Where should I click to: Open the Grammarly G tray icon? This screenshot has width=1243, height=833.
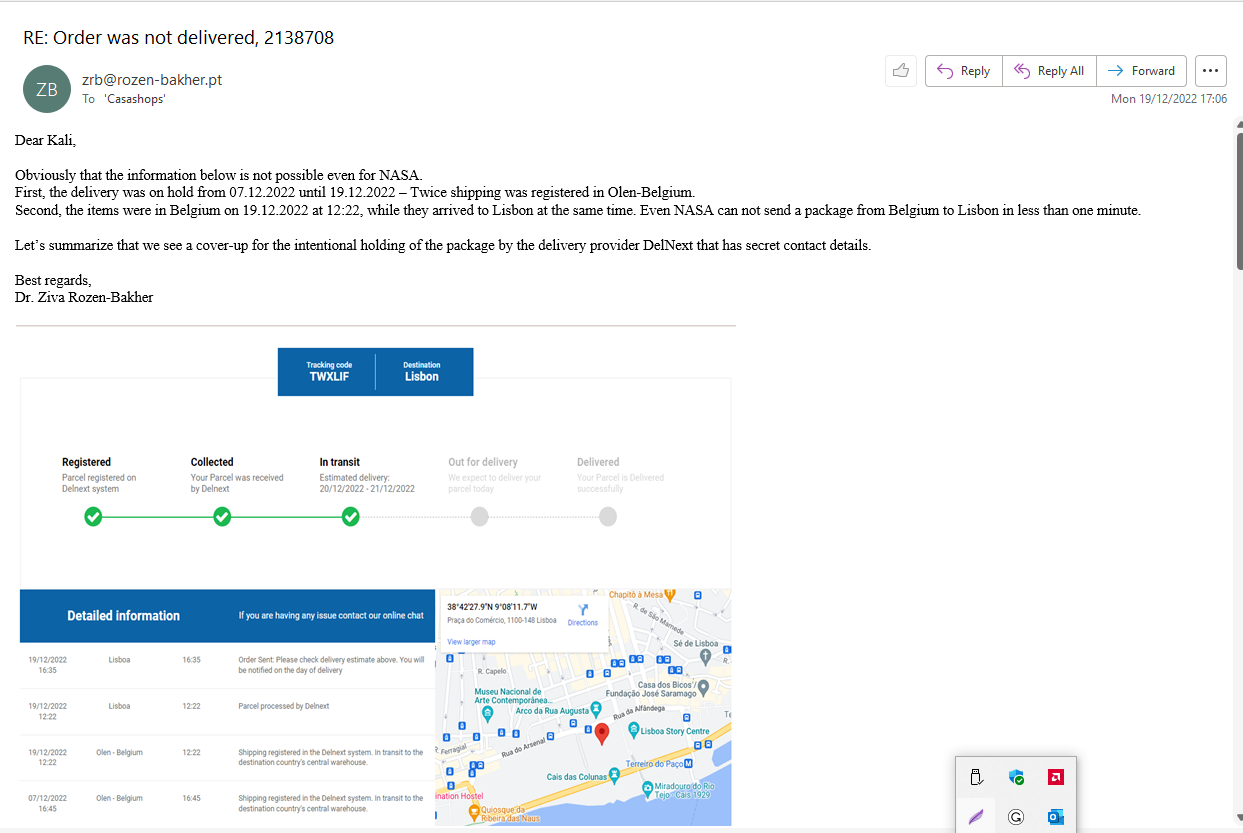pyautogui.click(x=1016, y=817)
